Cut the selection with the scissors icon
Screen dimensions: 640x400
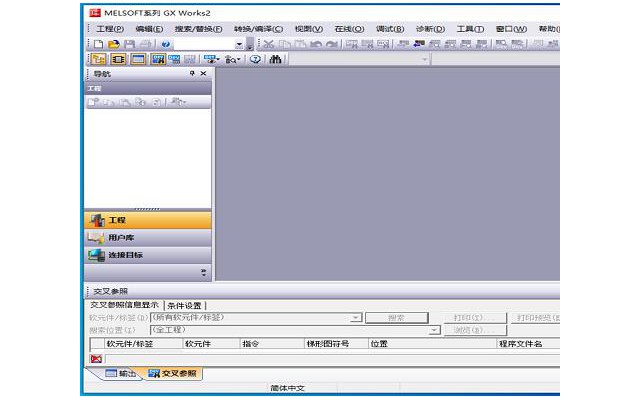coord(269,44)
